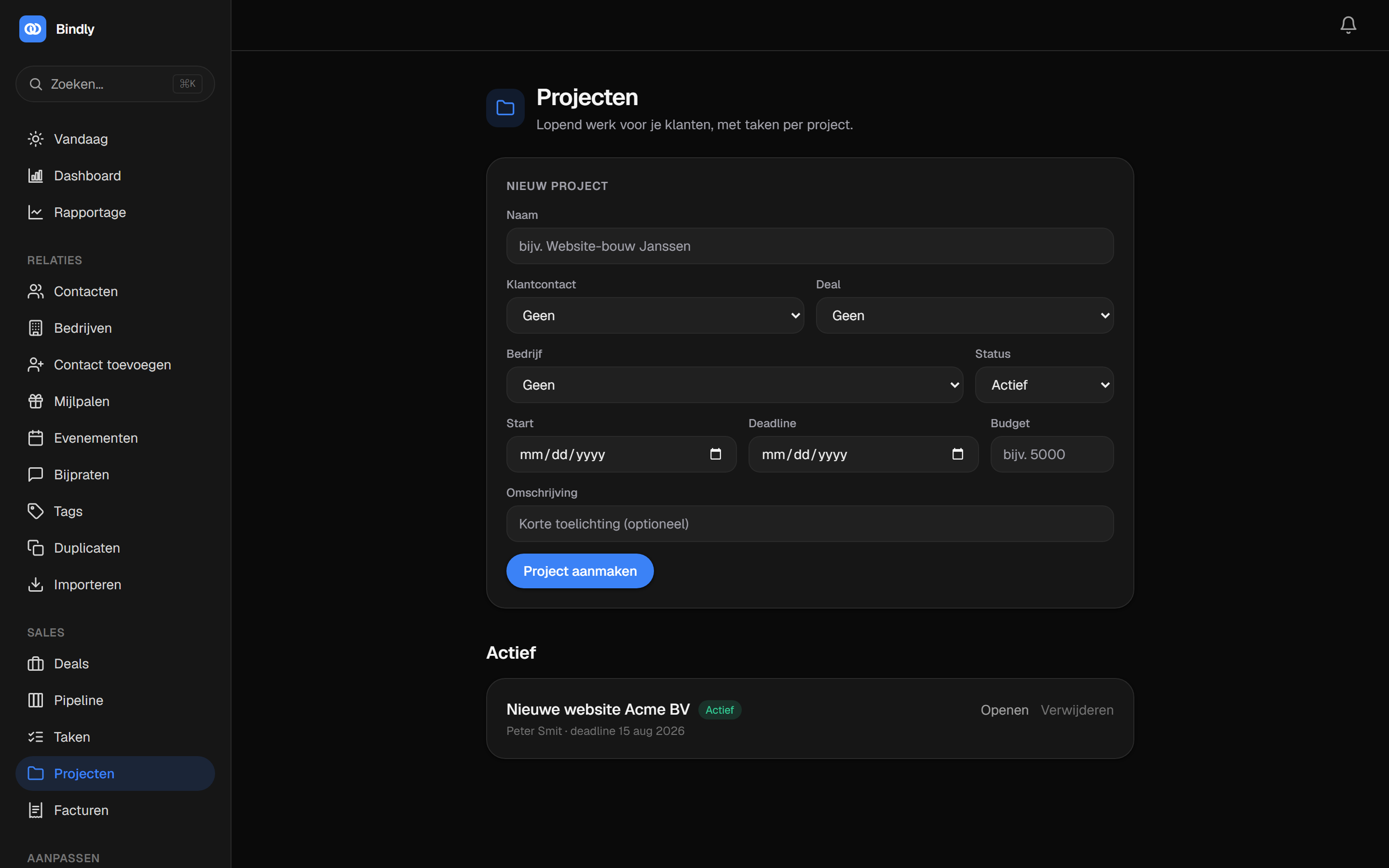Screen dimensions: 1389x868
Task: Click the Facturen receipt icon
Action: [x=36, y=811]
